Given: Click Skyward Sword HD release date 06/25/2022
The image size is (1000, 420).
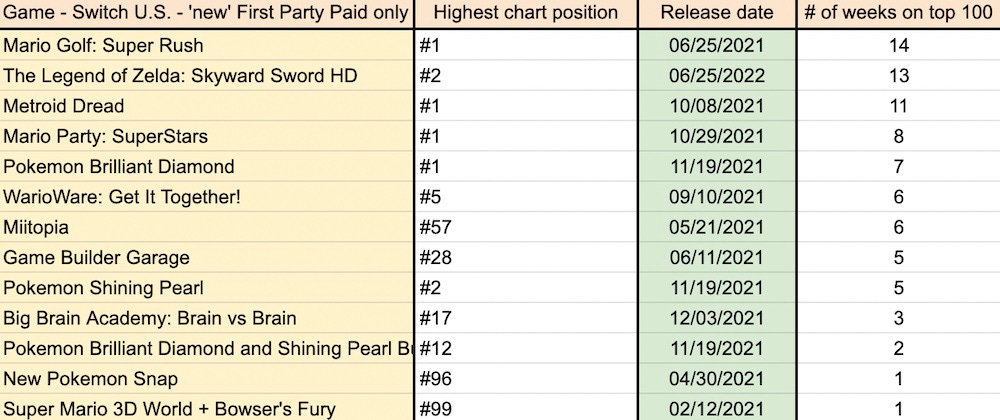Looking at the screenshot, I should click(x=717, y=76).
